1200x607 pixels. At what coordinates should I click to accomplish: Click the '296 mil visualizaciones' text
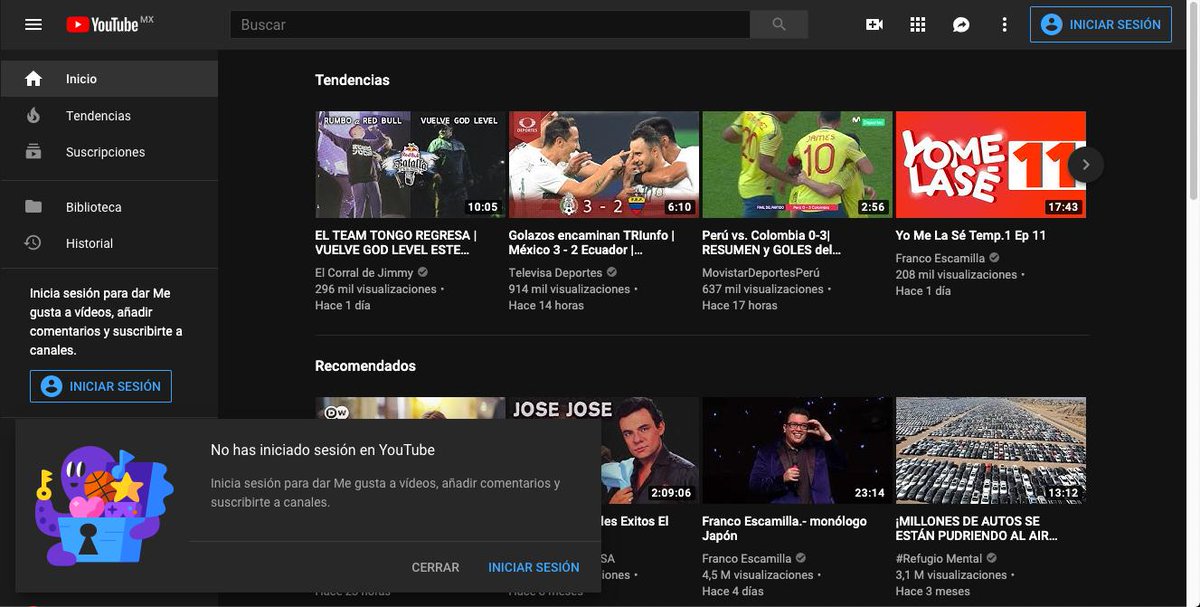coord(376,289)
